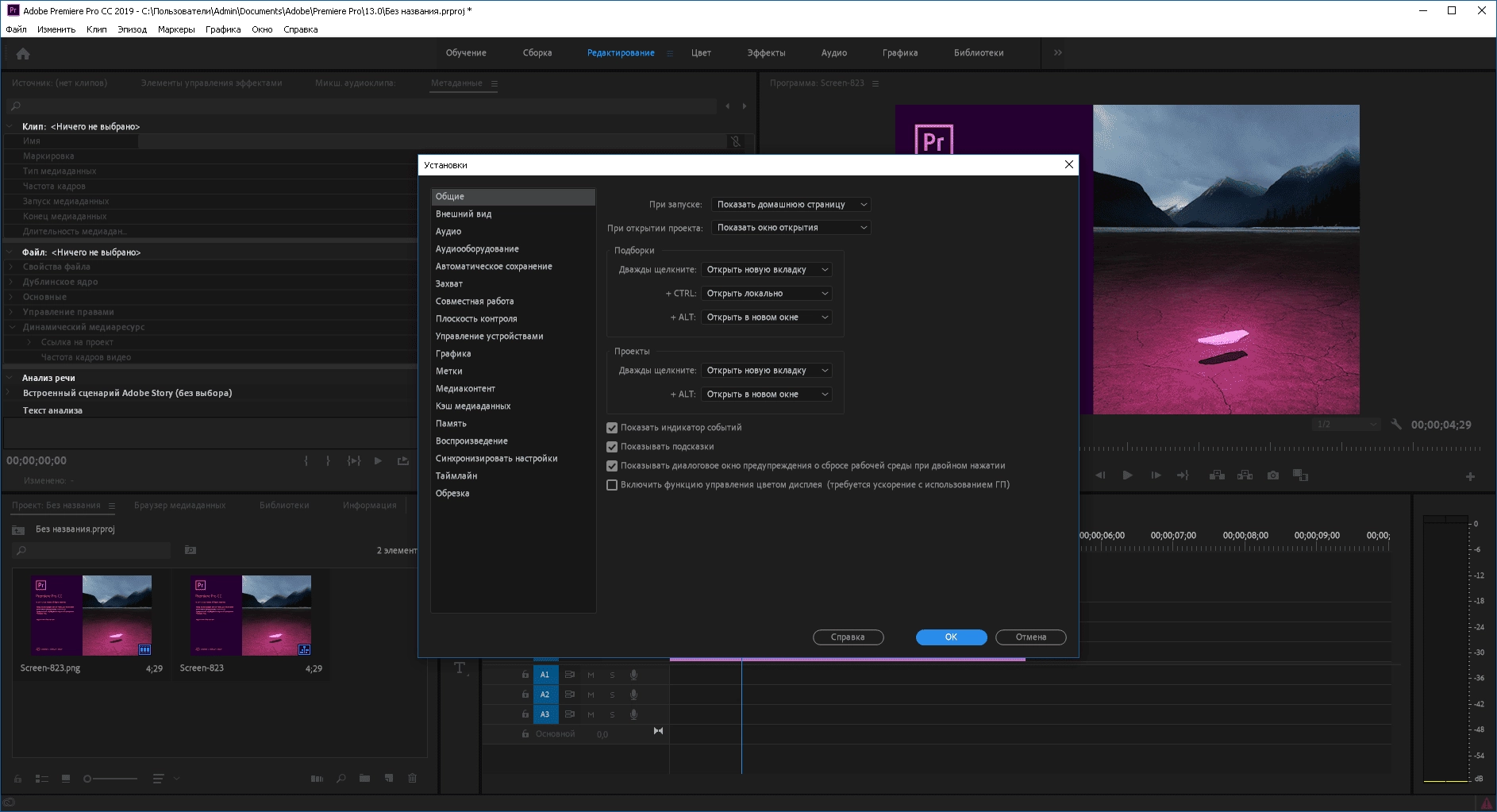Viewport: 1497px width, 812px height.
Task: Mute track A3 with M button
Action: pos(591,714)
